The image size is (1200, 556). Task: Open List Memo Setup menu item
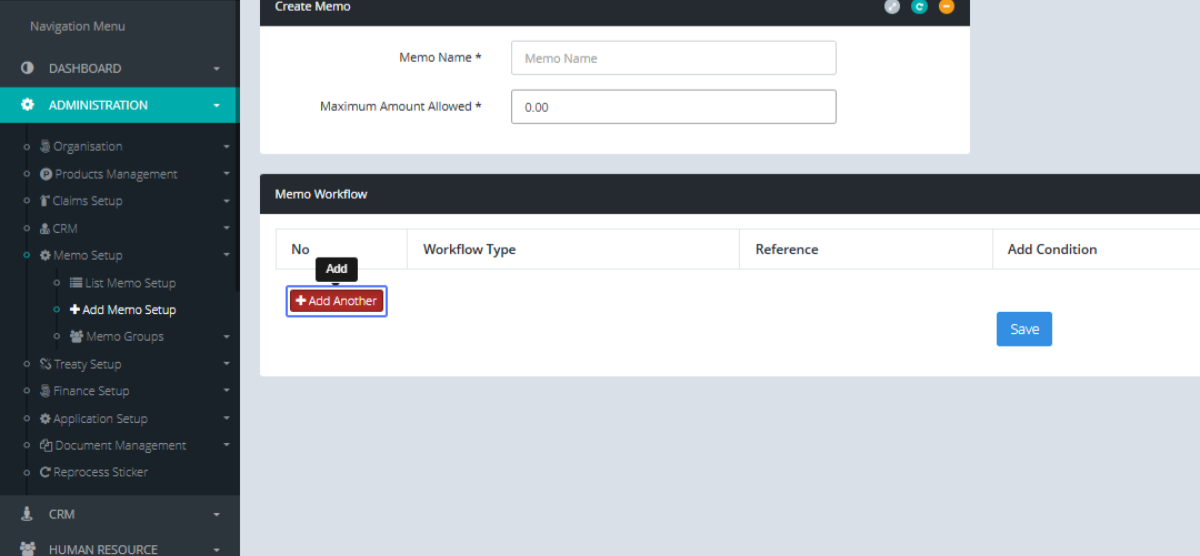click(129, 283)
